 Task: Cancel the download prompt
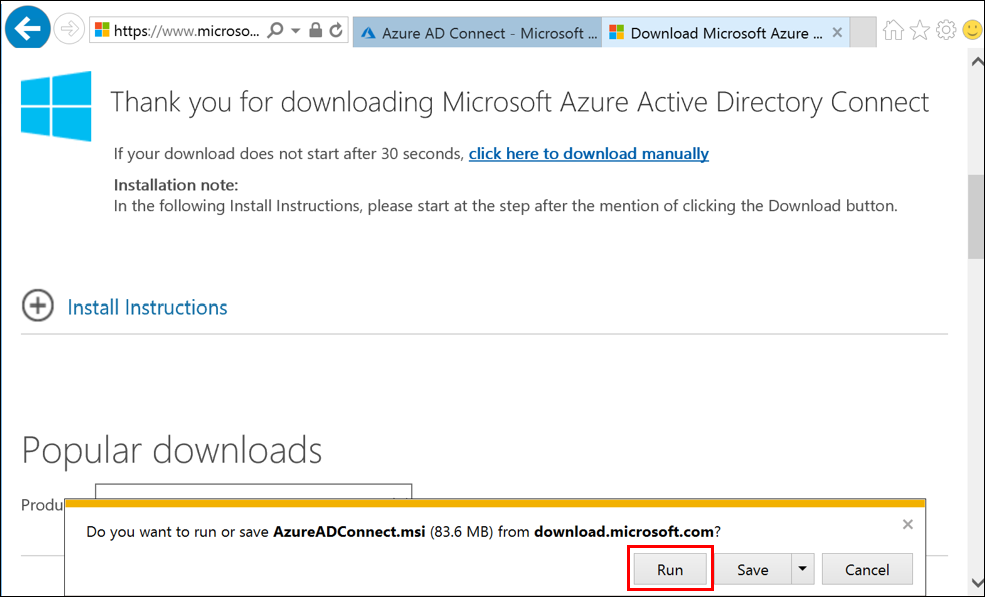pyautogui.click(x=867, y=569)
